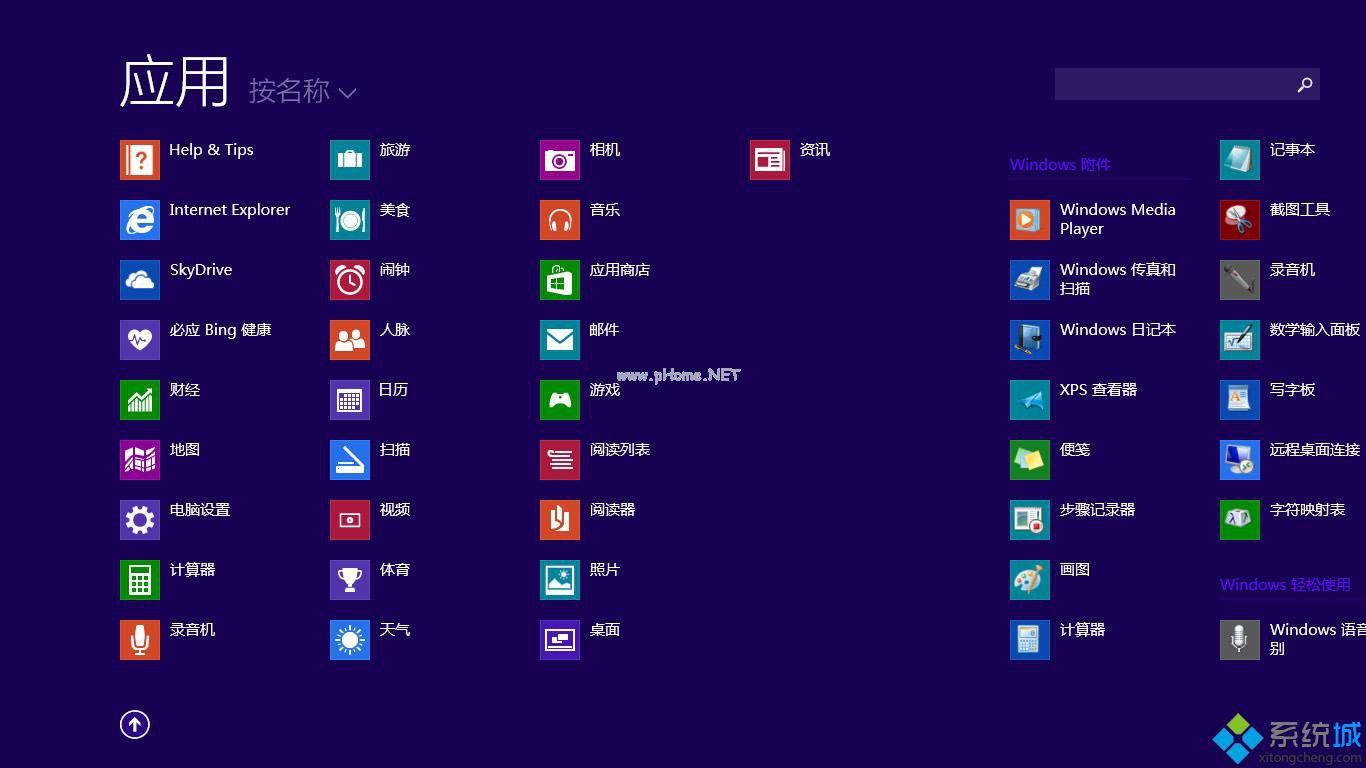Open the 旅游 suitcase icon
This screenshot has height=768, width=1366.
(x=350, y=160)
